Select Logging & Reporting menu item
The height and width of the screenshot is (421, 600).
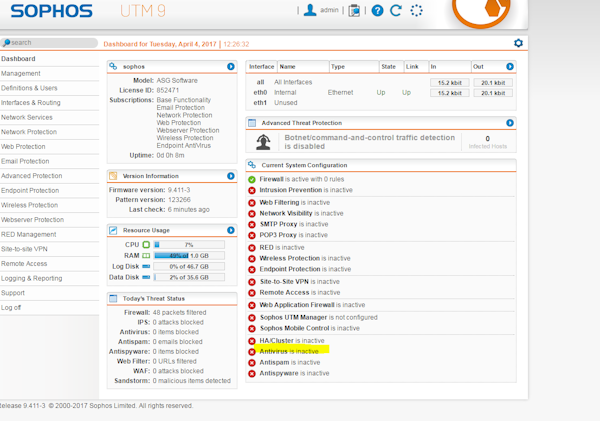point(31,278)
